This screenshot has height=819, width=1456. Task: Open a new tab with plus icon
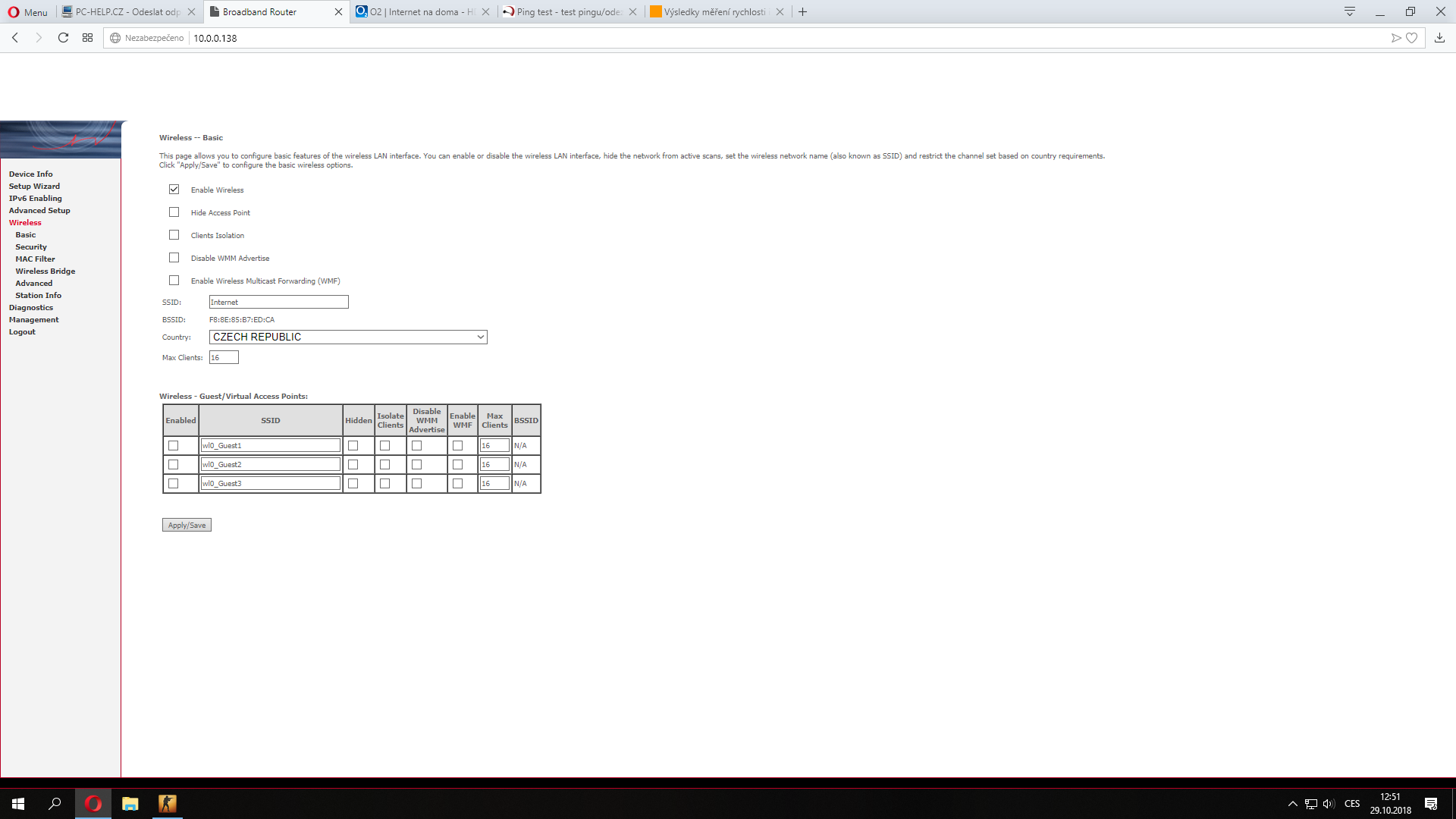(803, 11)
